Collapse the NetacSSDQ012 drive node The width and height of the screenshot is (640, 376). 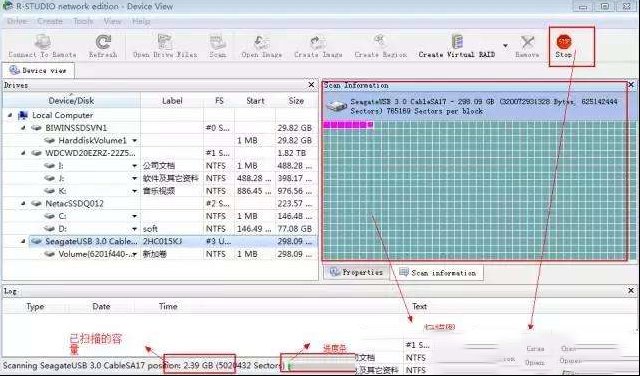coord(23,203)
